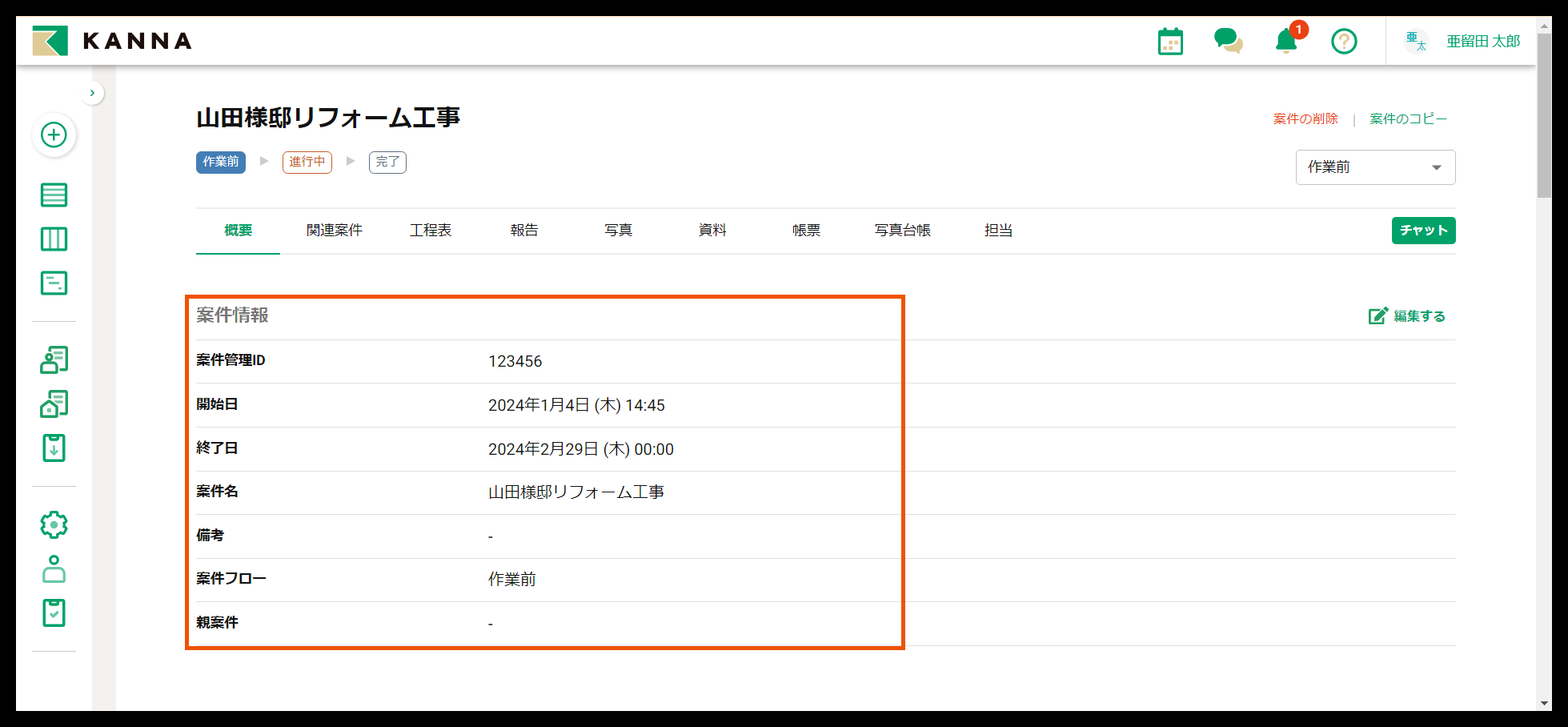Switch to the 工程表 tab
The height and width of the screenshot is (727, 1568).
coord(431,230)
